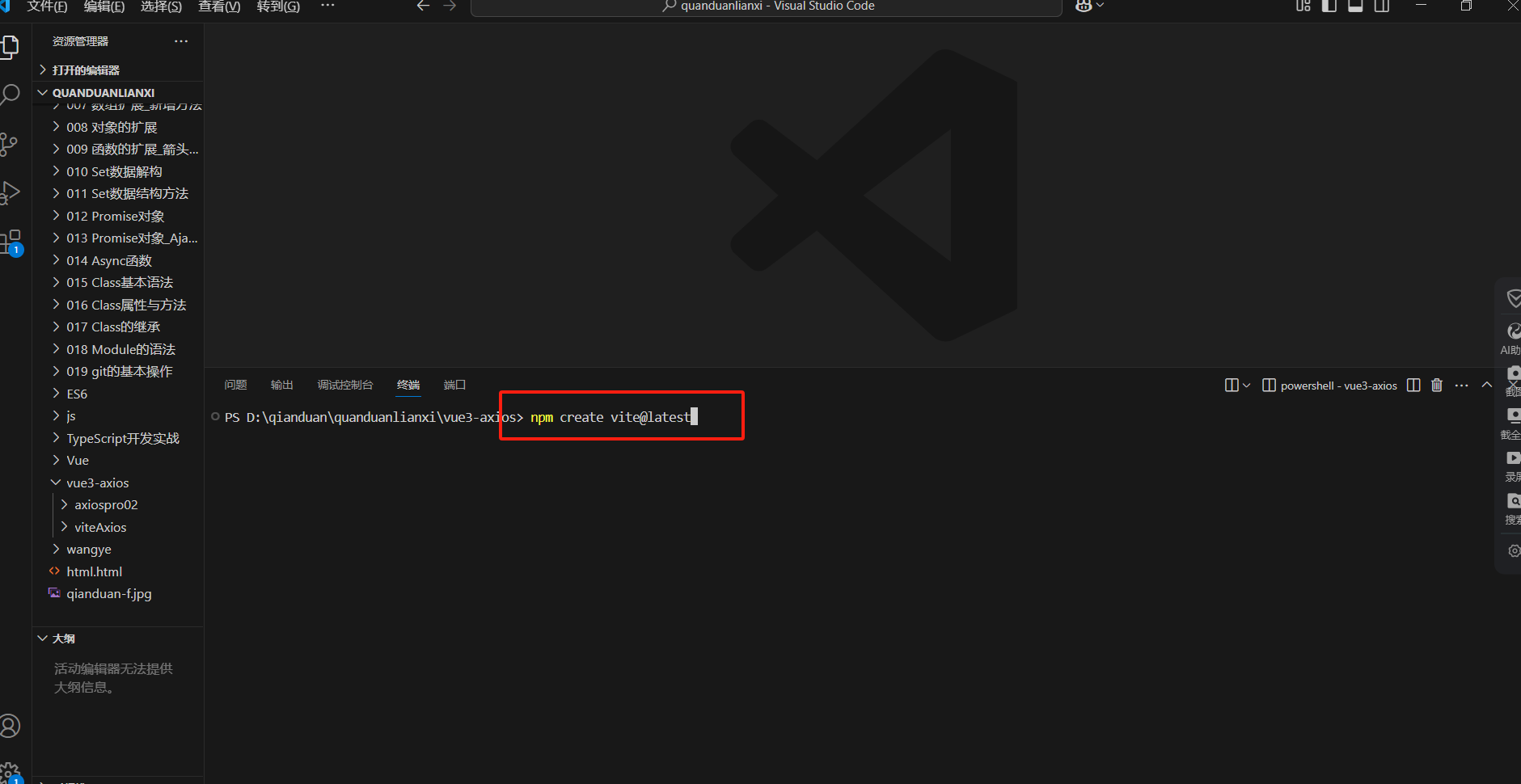
Task: Open the Manage gear in the activity bar
Action: (x=10, y=773)
